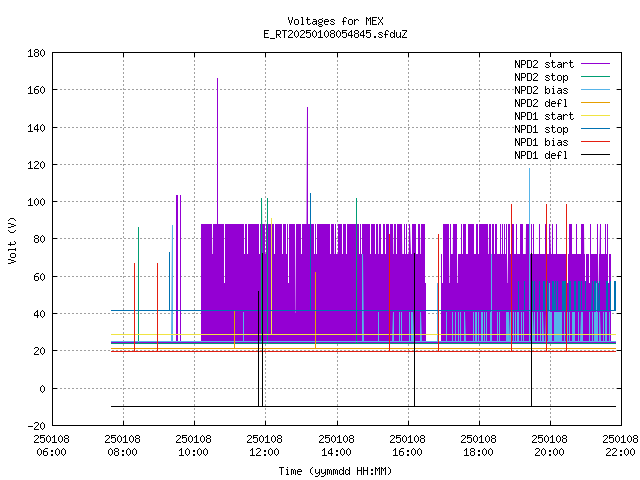
Task: Click the NPD1 stop legend label
Action: pyautogui.click(x=541, y=129)
